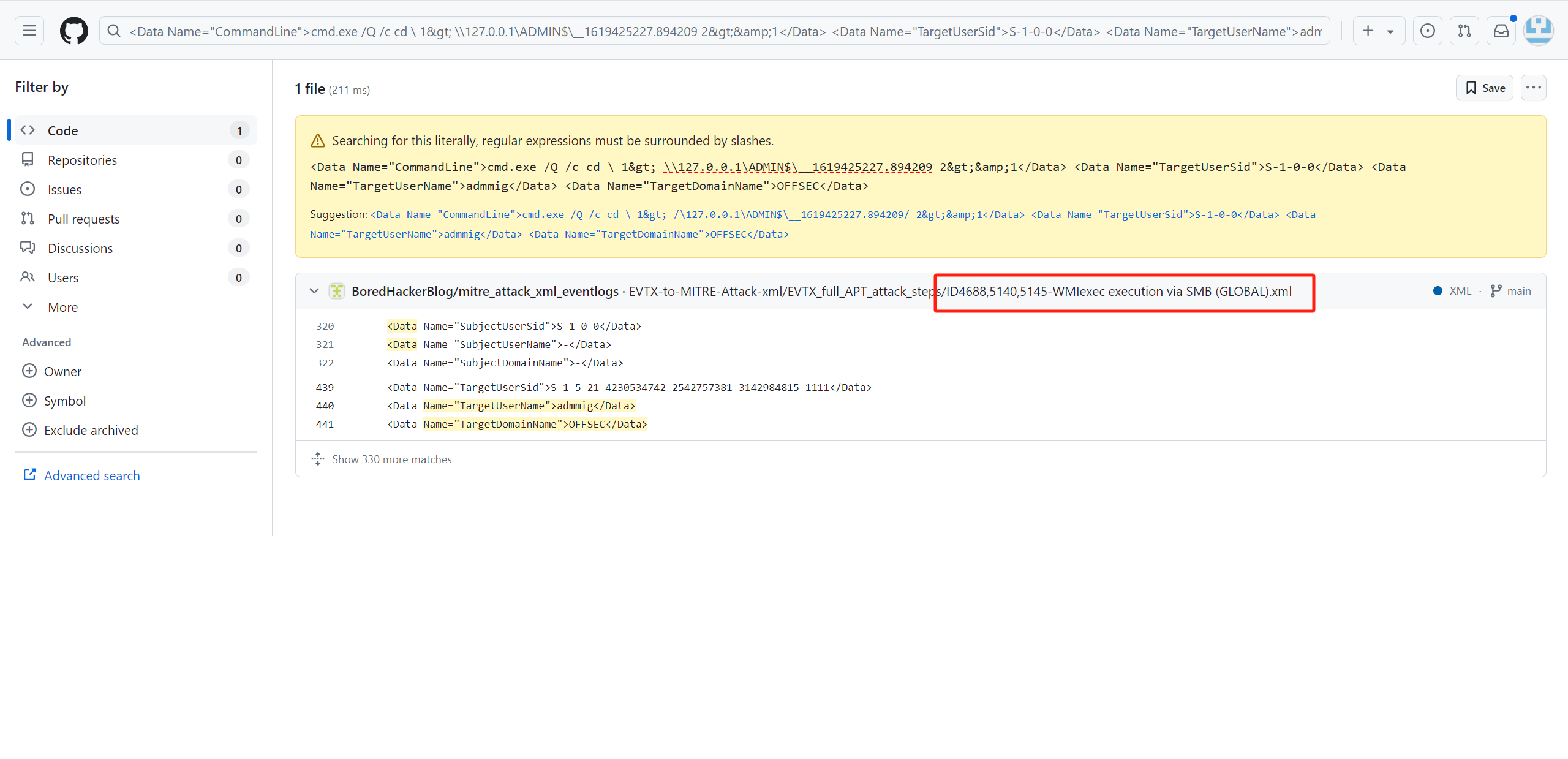
Task: Open notifications inbox icon
Action: point(1501,31)
